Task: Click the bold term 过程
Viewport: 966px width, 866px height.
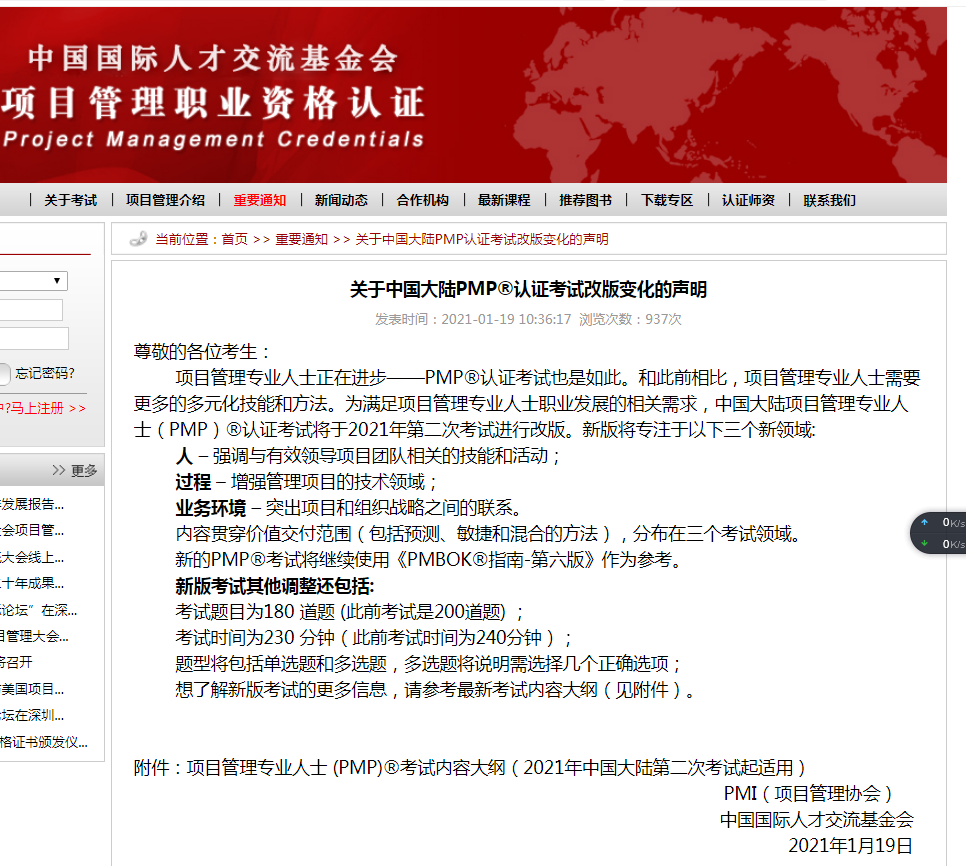Action: pyautogui.click(x=193, y=482)
